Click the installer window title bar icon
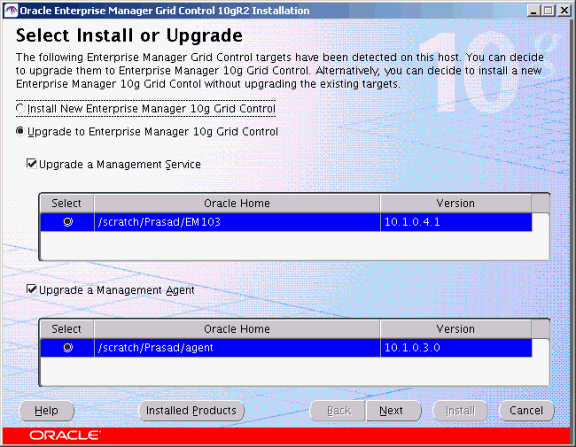576x447 pixels. [x=11, y=10]
